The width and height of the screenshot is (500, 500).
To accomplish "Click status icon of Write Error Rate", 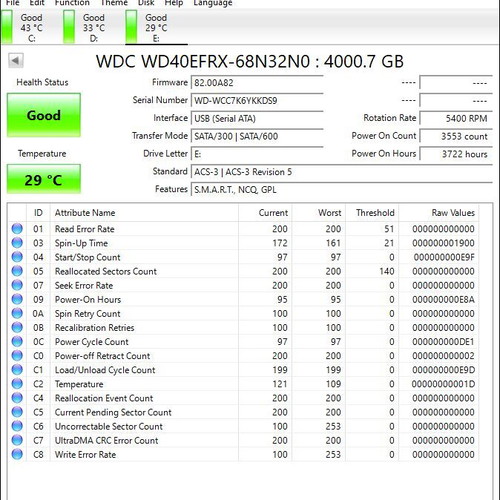I will click(x=17, y=454).
